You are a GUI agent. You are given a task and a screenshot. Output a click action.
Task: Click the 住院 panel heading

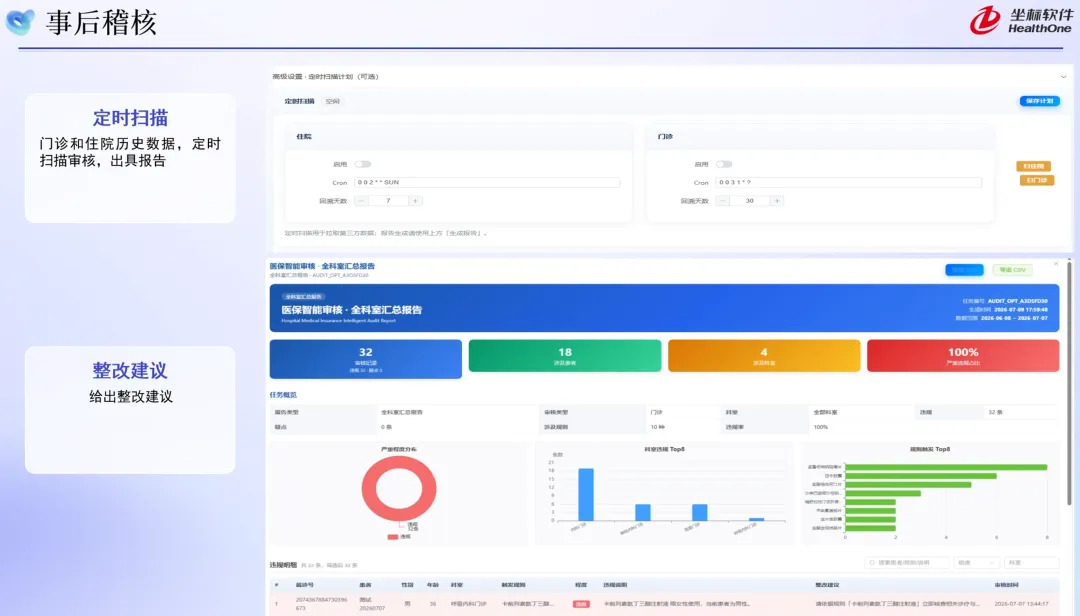(x=304, y=136)
